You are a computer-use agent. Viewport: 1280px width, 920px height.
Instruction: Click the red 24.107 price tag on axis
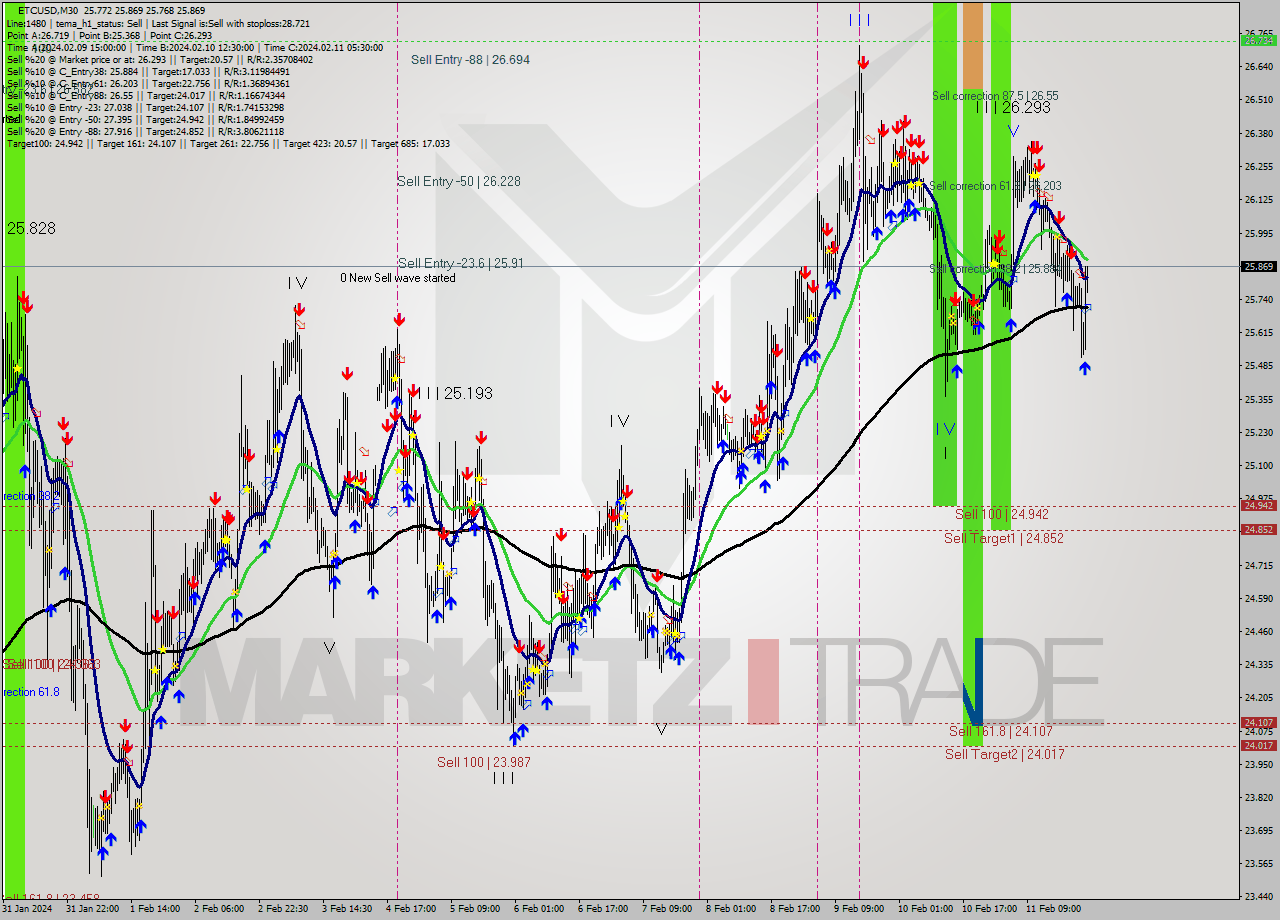pos(1258,723)
